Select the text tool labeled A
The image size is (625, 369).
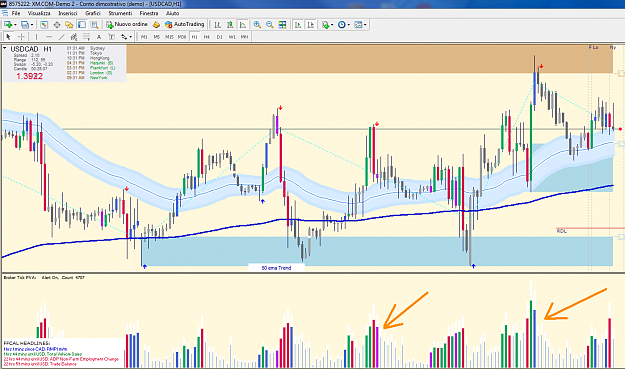99,37
